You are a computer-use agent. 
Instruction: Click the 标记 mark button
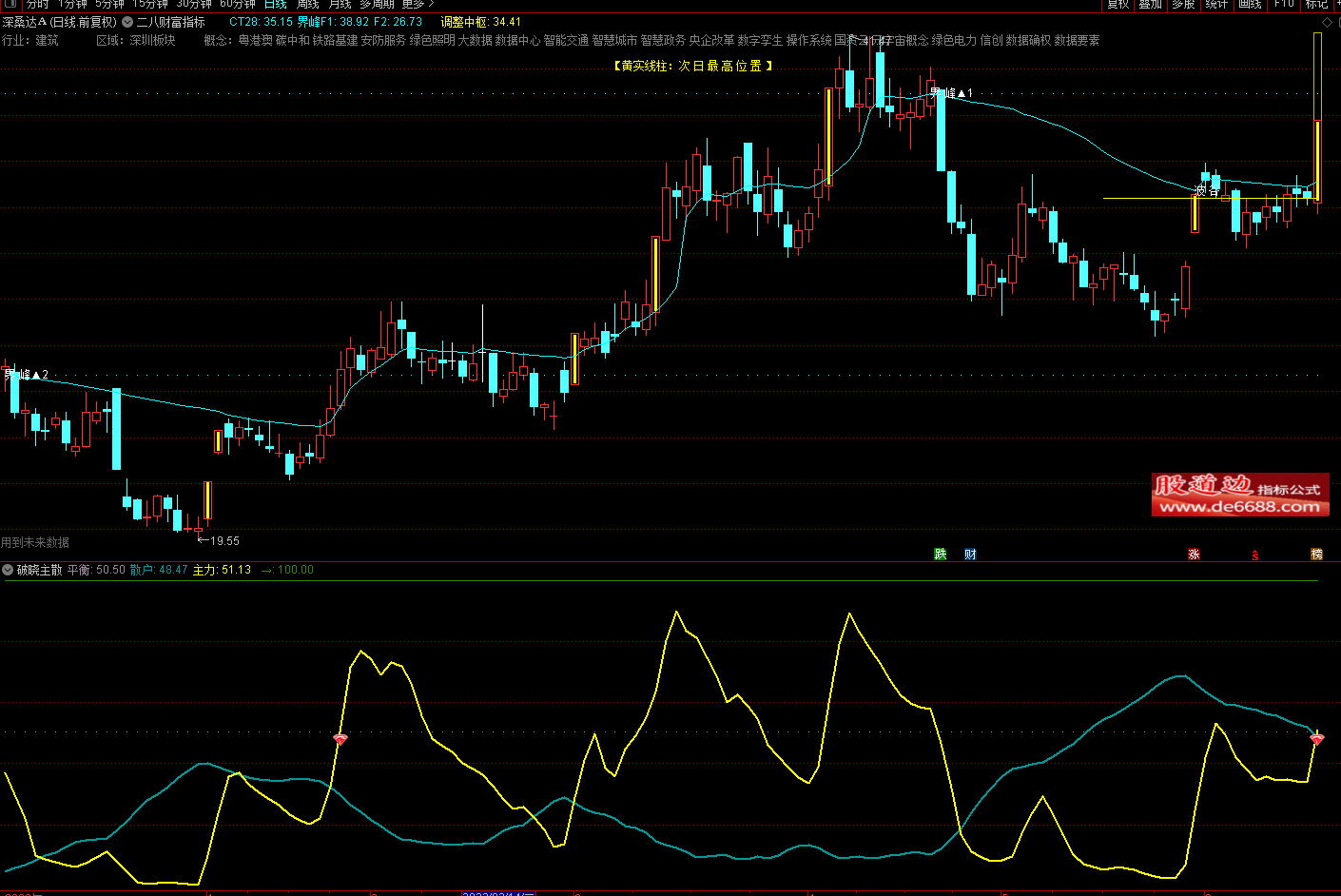pos(1317,4)
